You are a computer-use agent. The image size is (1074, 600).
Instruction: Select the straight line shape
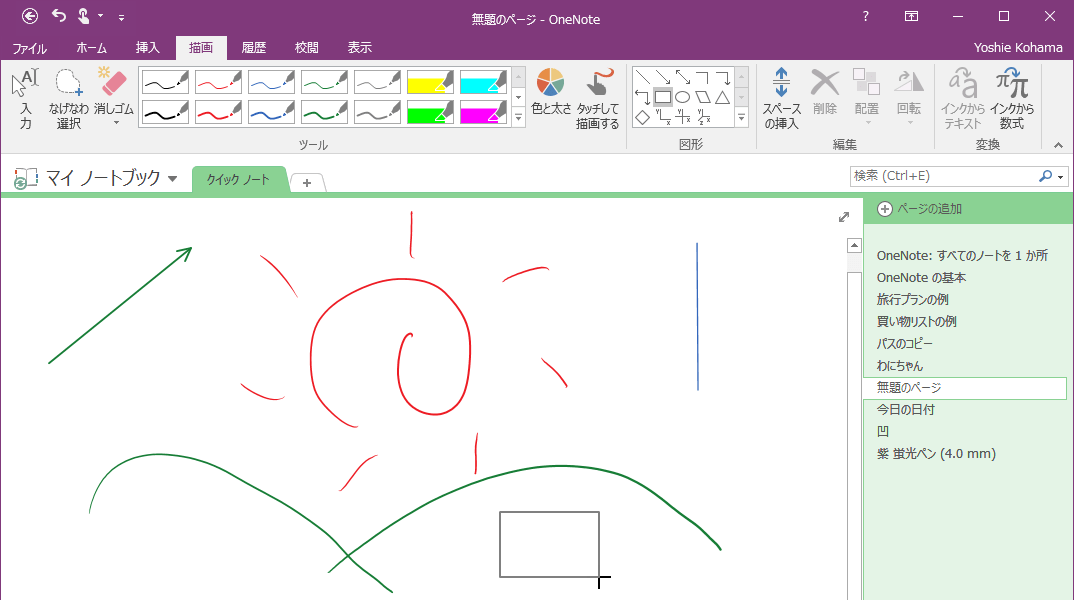pos(642,77)
